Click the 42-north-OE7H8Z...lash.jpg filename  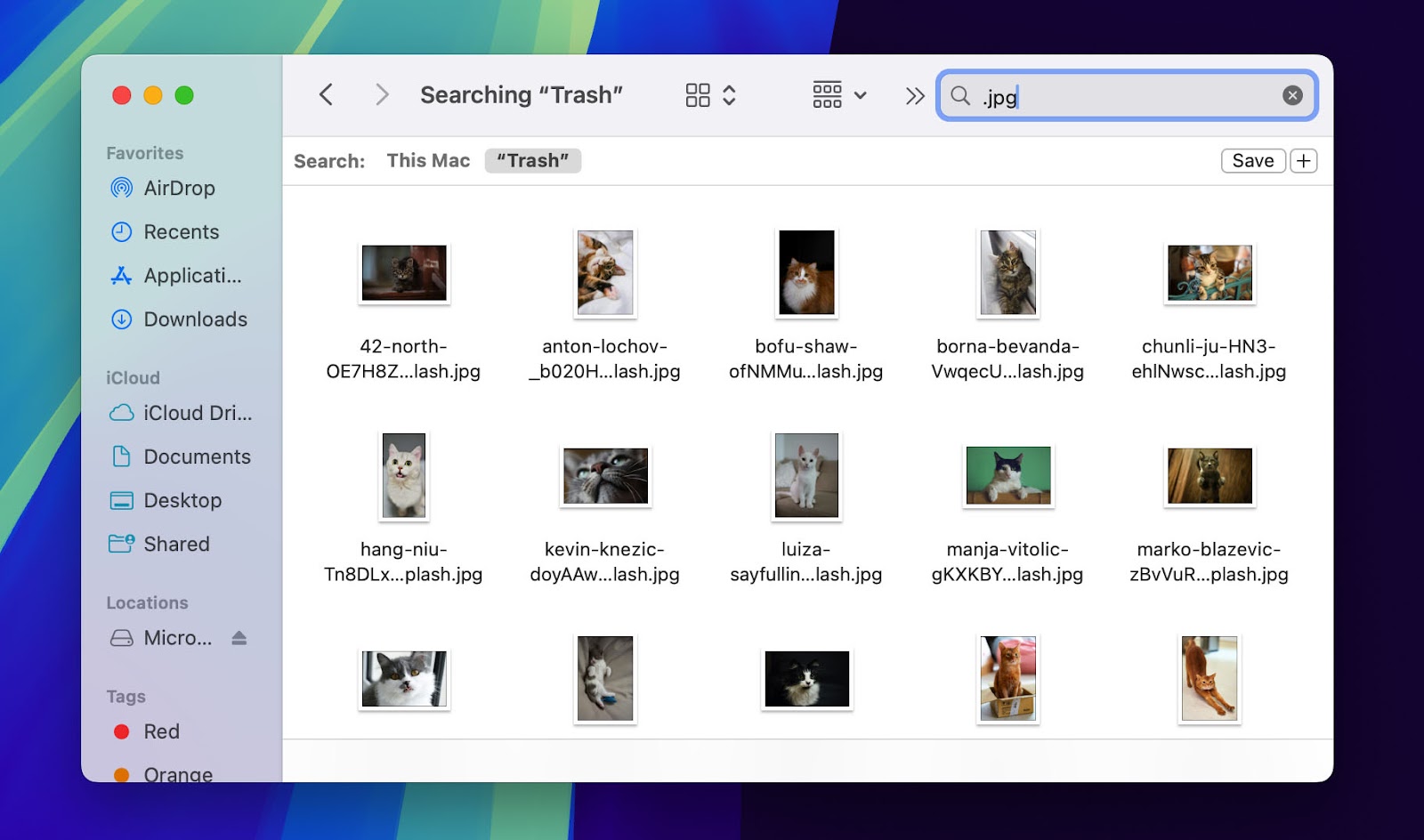tap(403, 359)
